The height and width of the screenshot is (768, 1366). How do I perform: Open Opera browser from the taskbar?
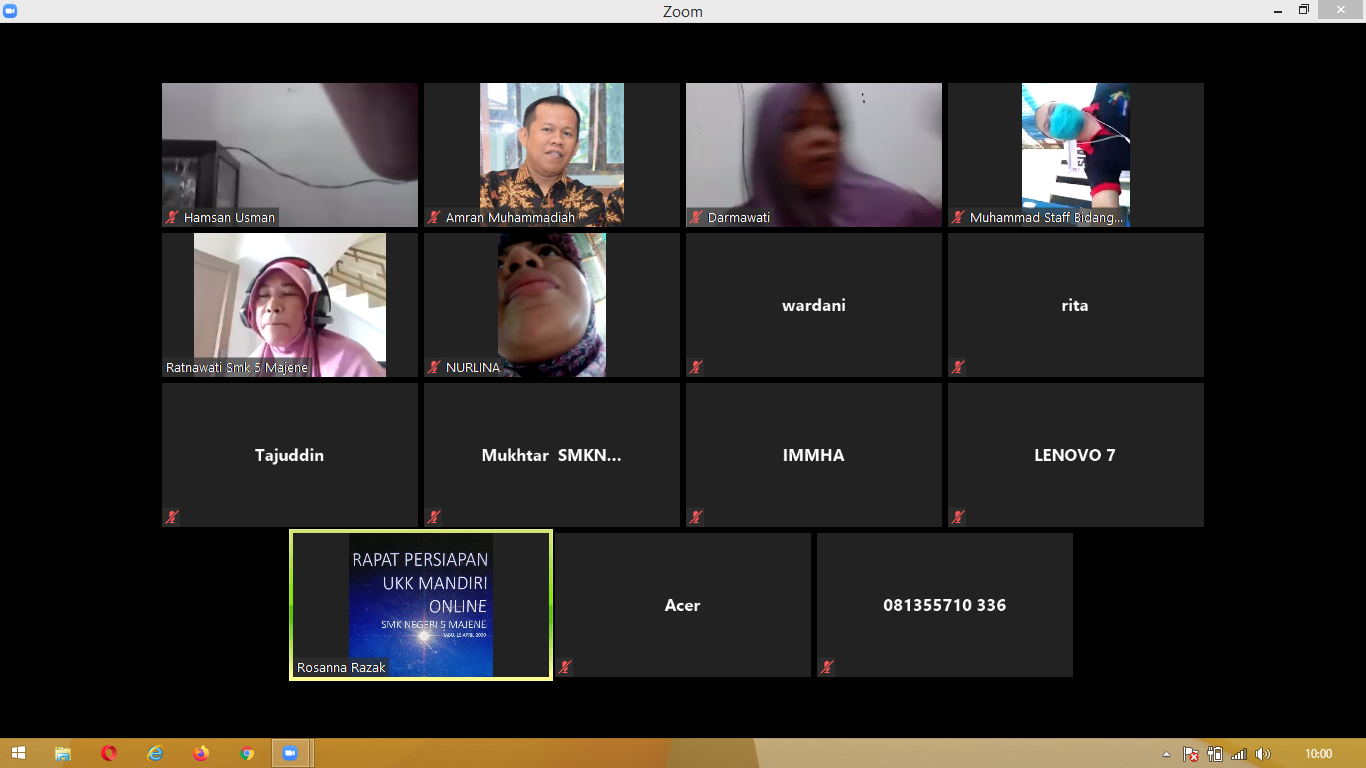109,753
